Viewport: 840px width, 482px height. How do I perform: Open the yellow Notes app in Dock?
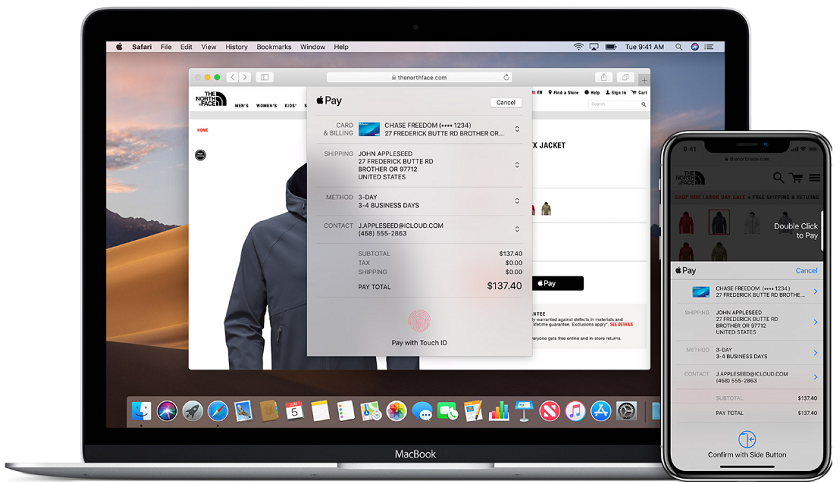320,411
